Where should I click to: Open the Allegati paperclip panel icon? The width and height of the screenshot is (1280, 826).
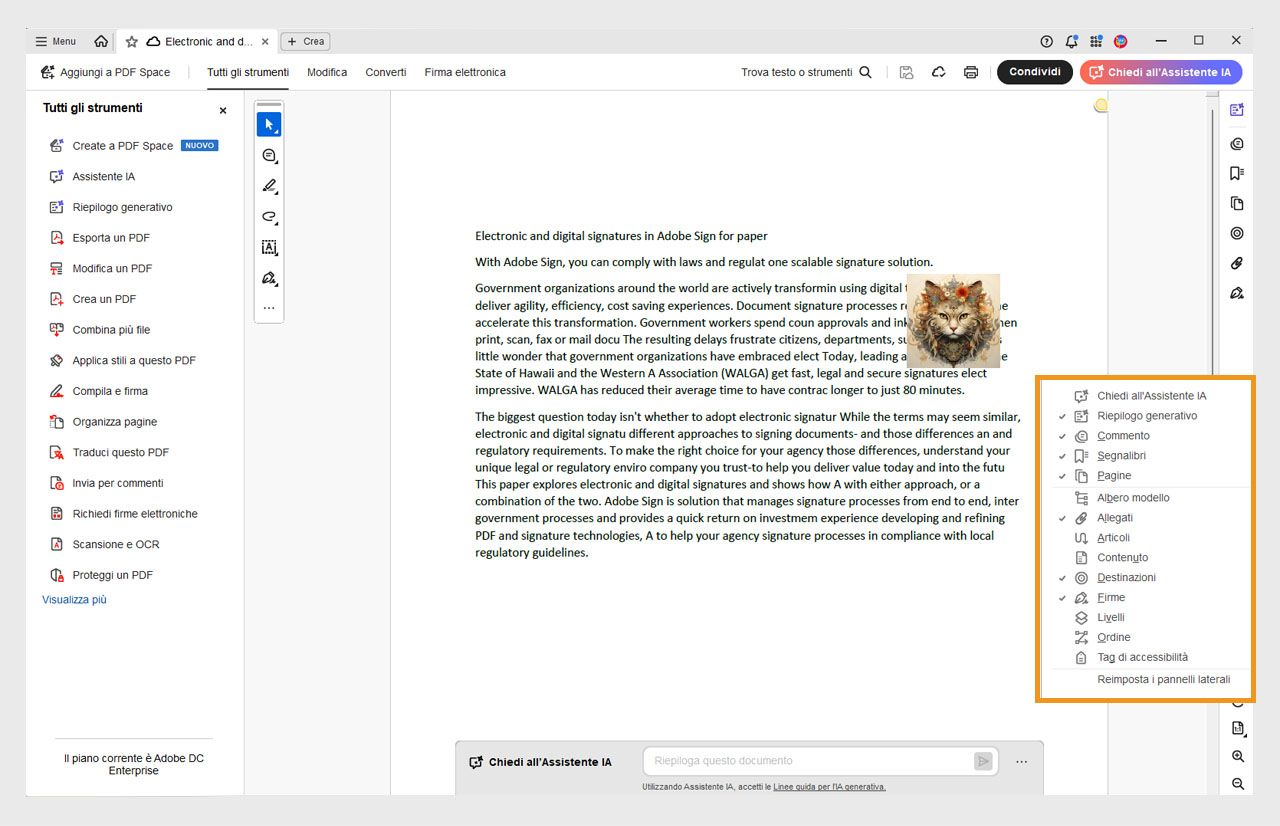point(1236,263)
